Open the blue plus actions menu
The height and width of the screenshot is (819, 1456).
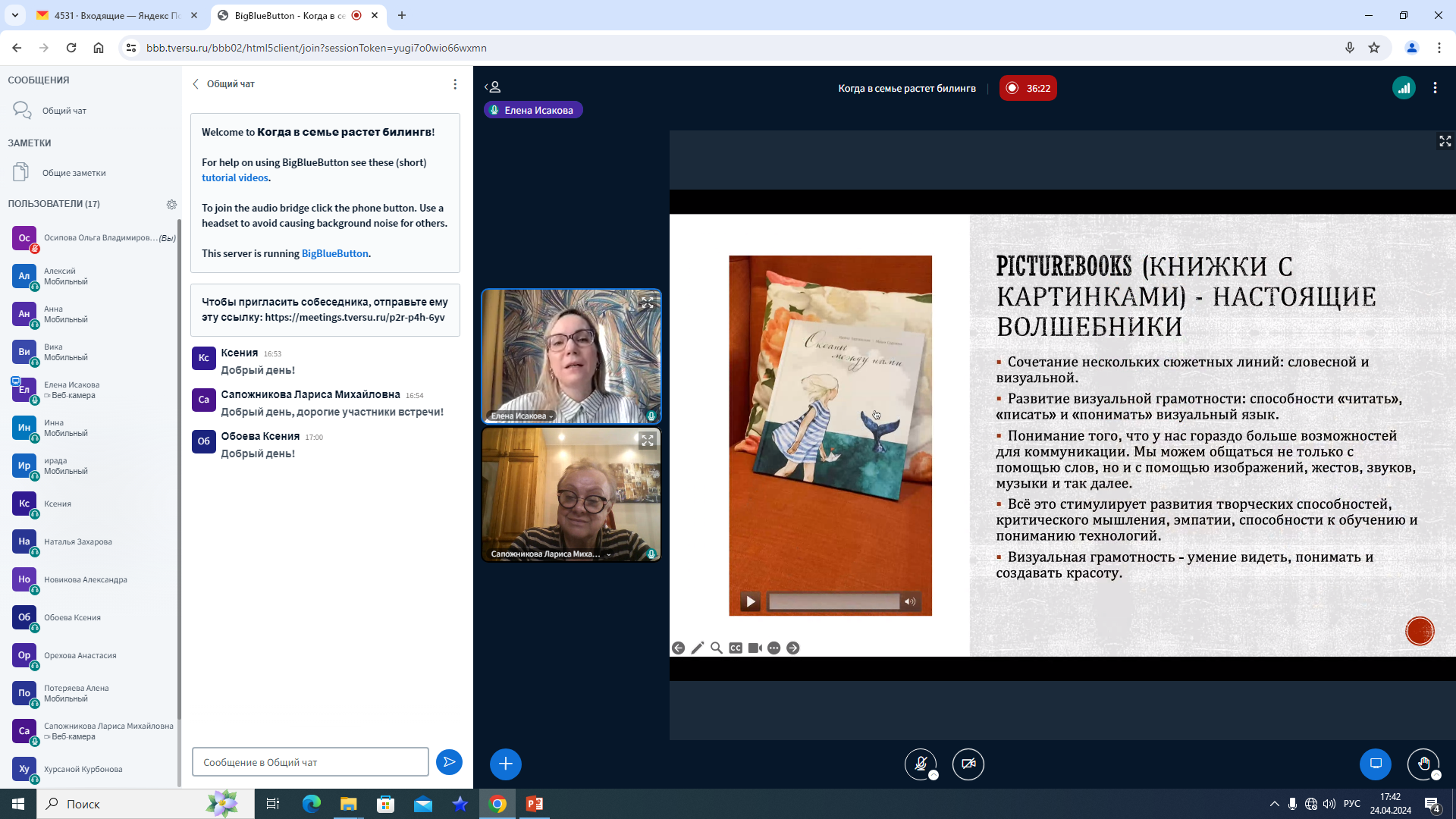pos(506,764)
